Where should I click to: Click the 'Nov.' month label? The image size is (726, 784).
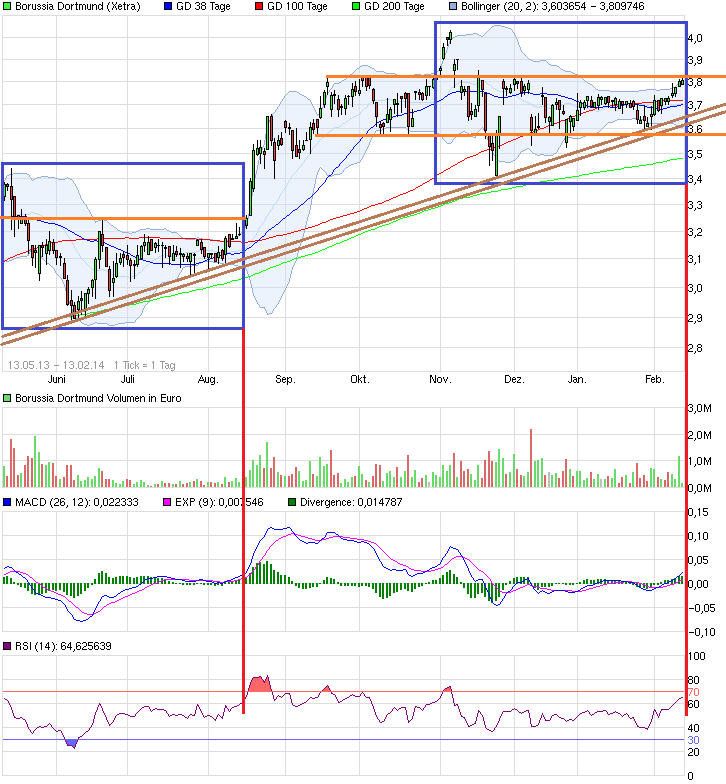click(440, 379)
